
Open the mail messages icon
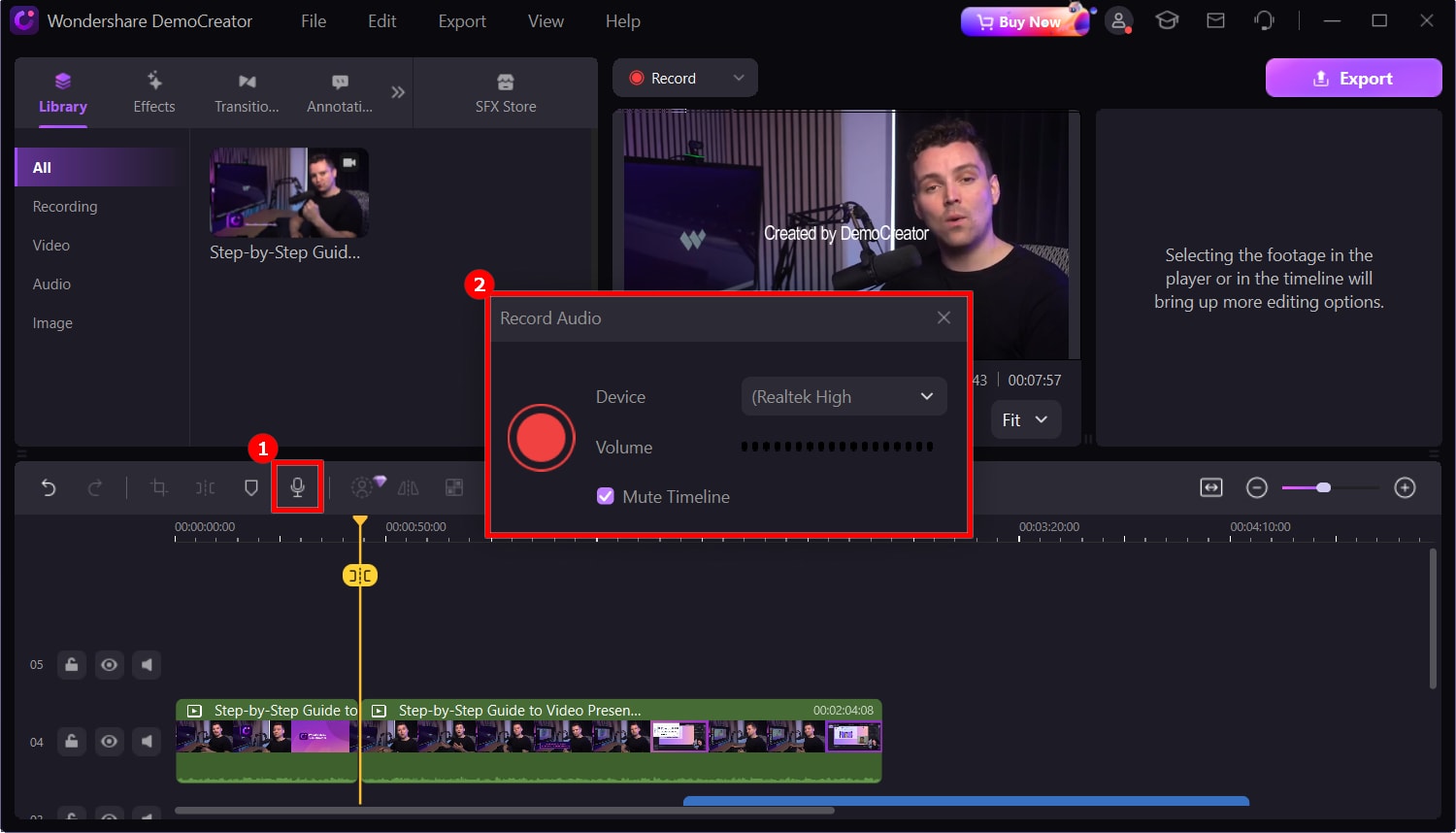click(1215, 20)
